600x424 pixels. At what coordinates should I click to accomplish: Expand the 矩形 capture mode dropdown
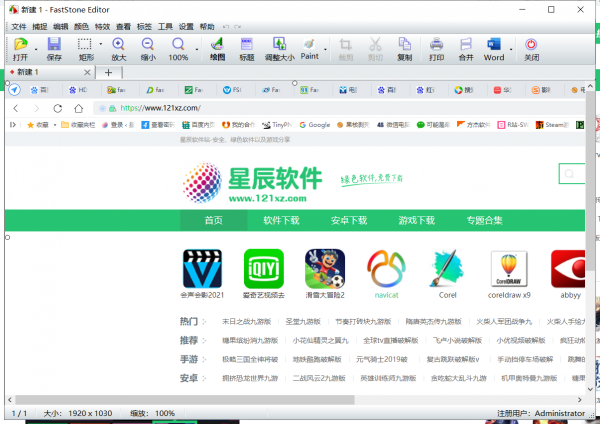coord(101,44)
